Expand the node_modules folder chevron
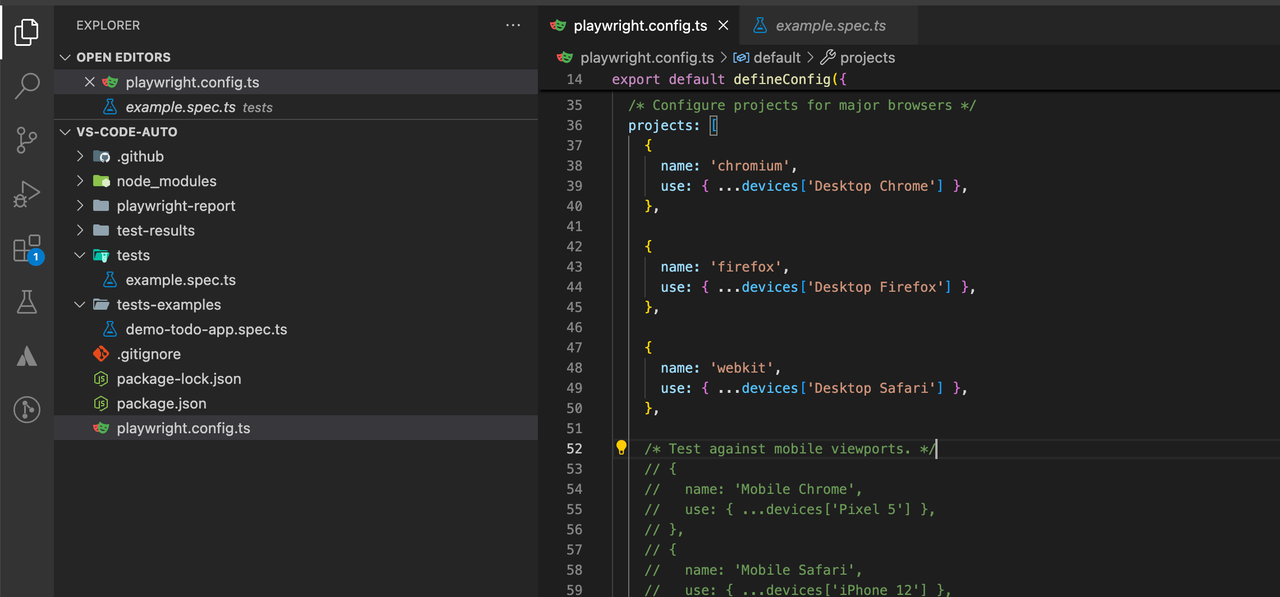 tap(81, 181)
